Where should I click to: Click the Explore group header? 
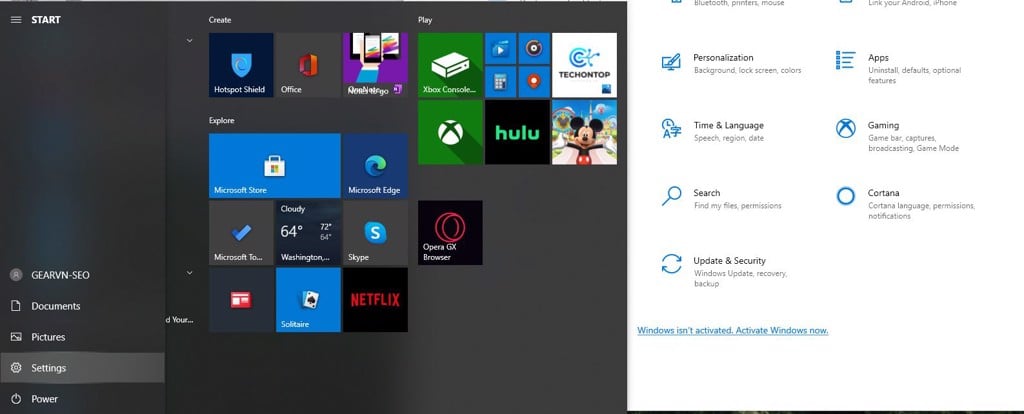click(221, 120)
